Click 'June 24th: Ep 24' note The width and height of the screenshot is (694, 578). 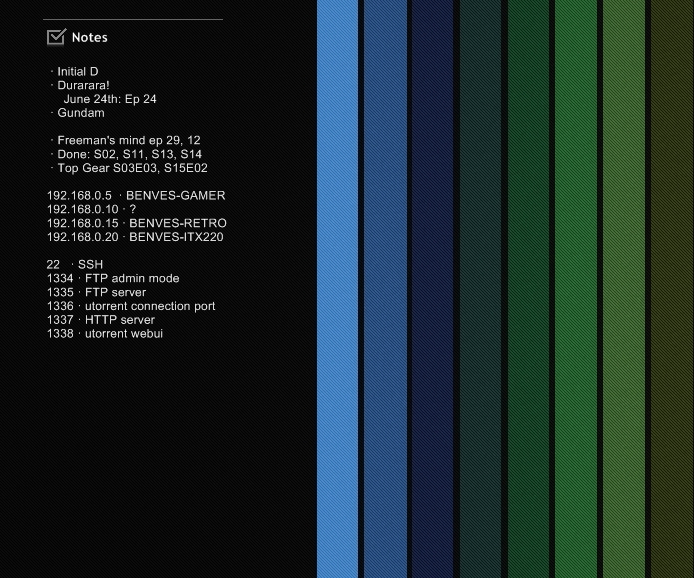[x=110, y=99]
